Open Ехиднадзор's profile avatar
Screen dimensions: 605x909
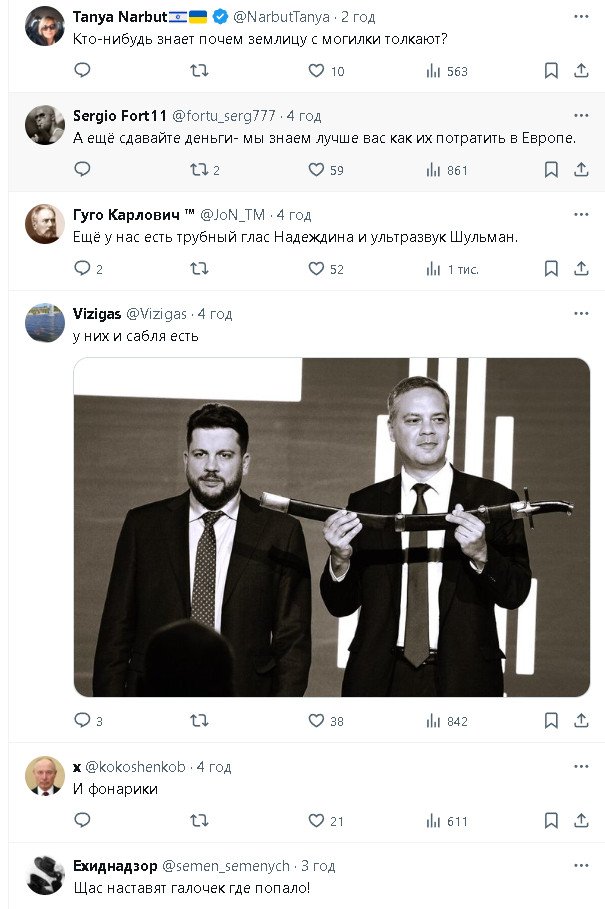pyautogui.click(x=45, y=875)
